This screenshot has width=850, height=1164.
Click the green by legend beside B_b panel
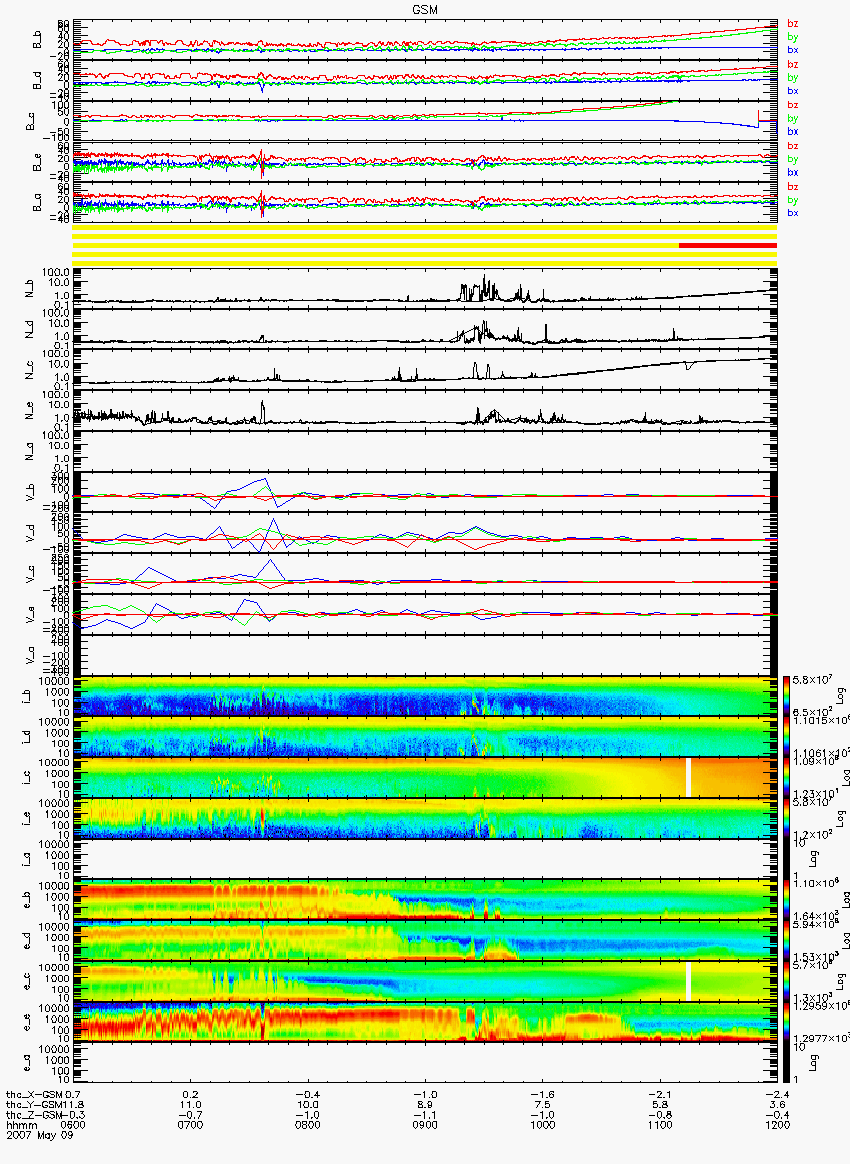[x=793, y=36]
